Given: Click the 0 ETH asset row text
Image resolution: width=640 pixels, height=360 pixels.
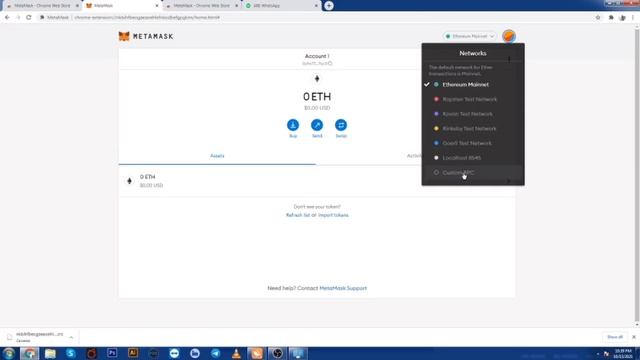Looking at the screenshot, I should [x=147, y=177].
